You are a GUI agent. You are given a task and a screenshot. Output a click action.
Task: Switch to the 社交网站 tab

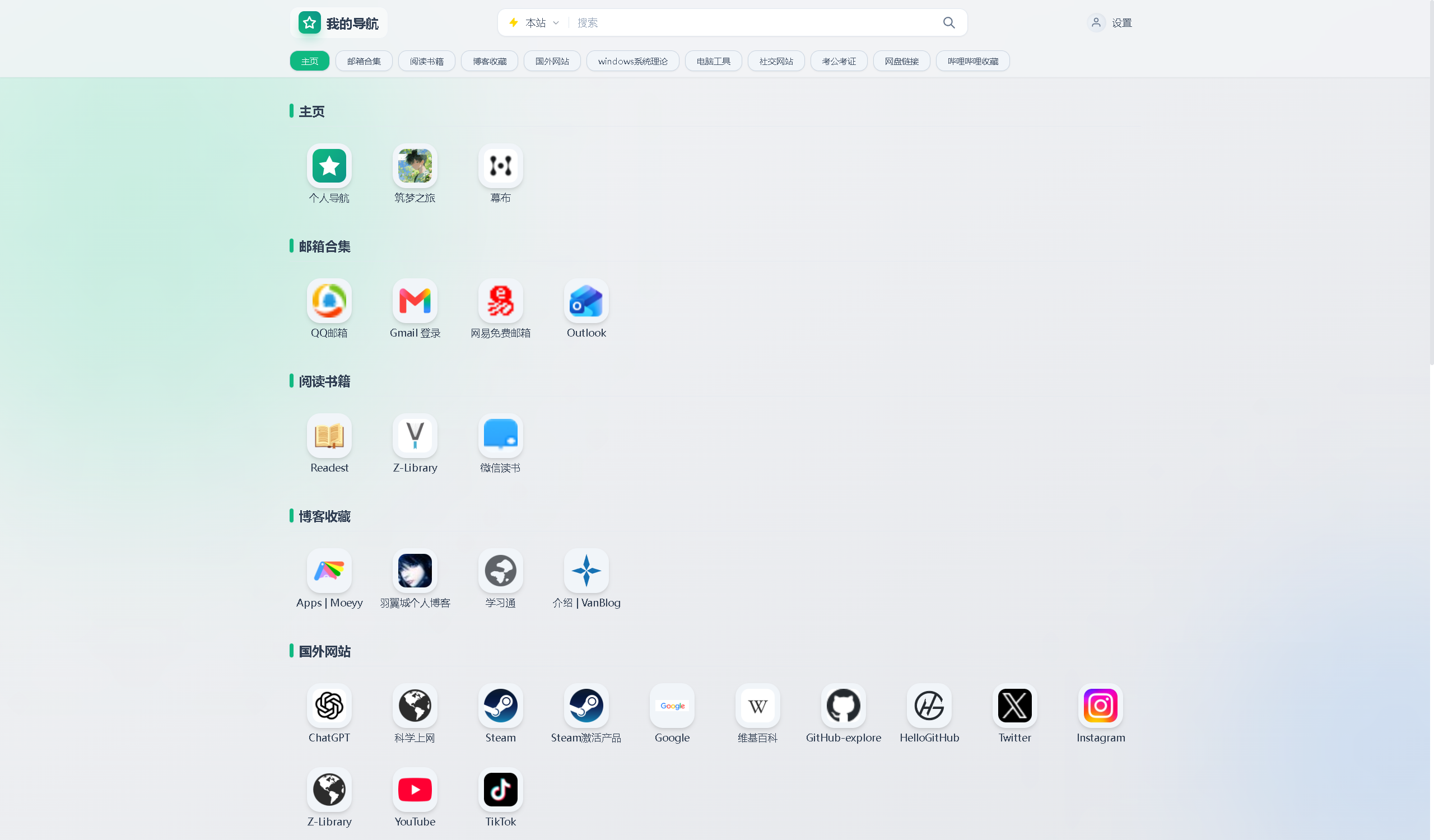point(776,61)
